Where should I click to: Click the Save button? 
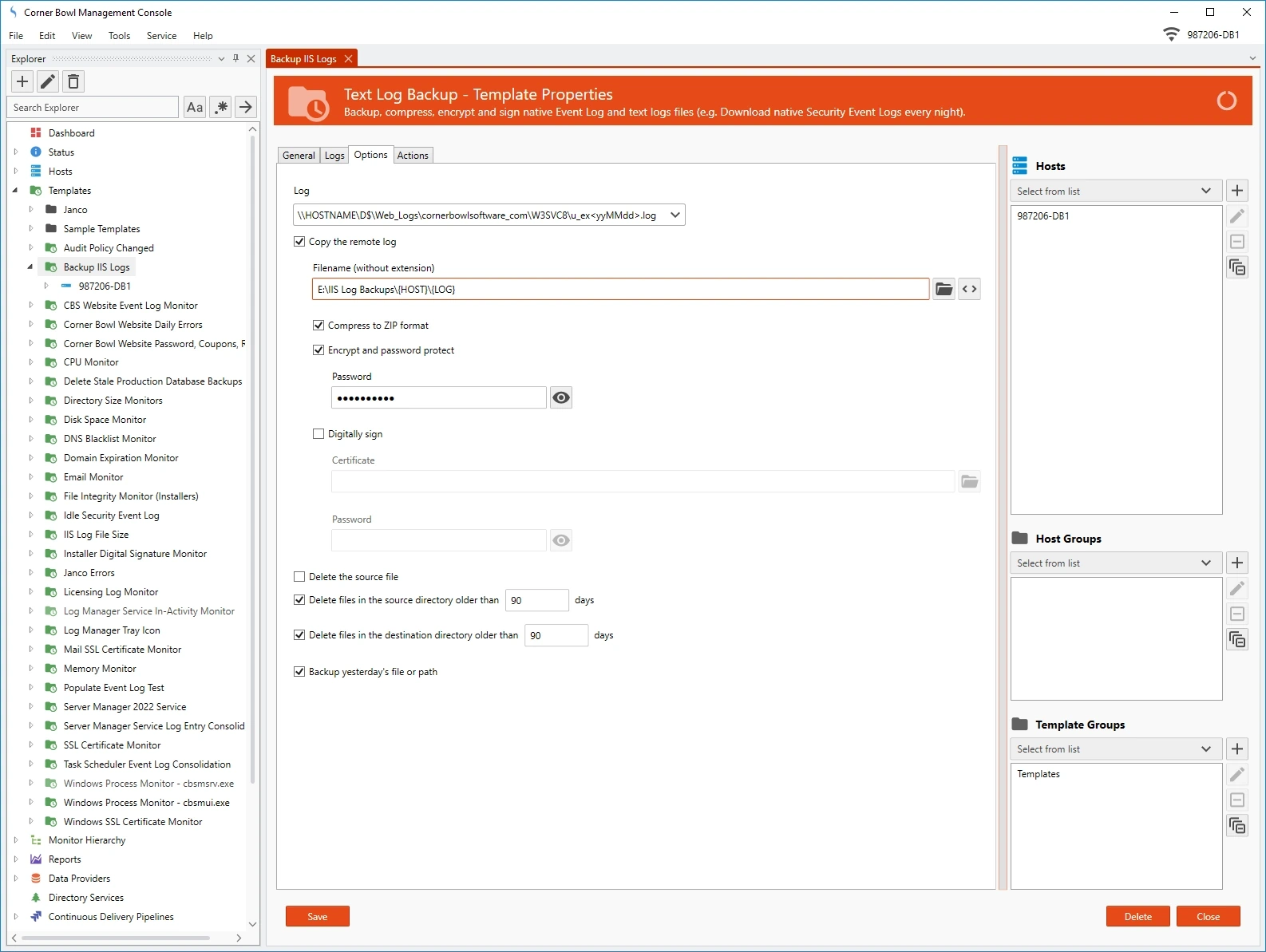[x=317, y=917]
